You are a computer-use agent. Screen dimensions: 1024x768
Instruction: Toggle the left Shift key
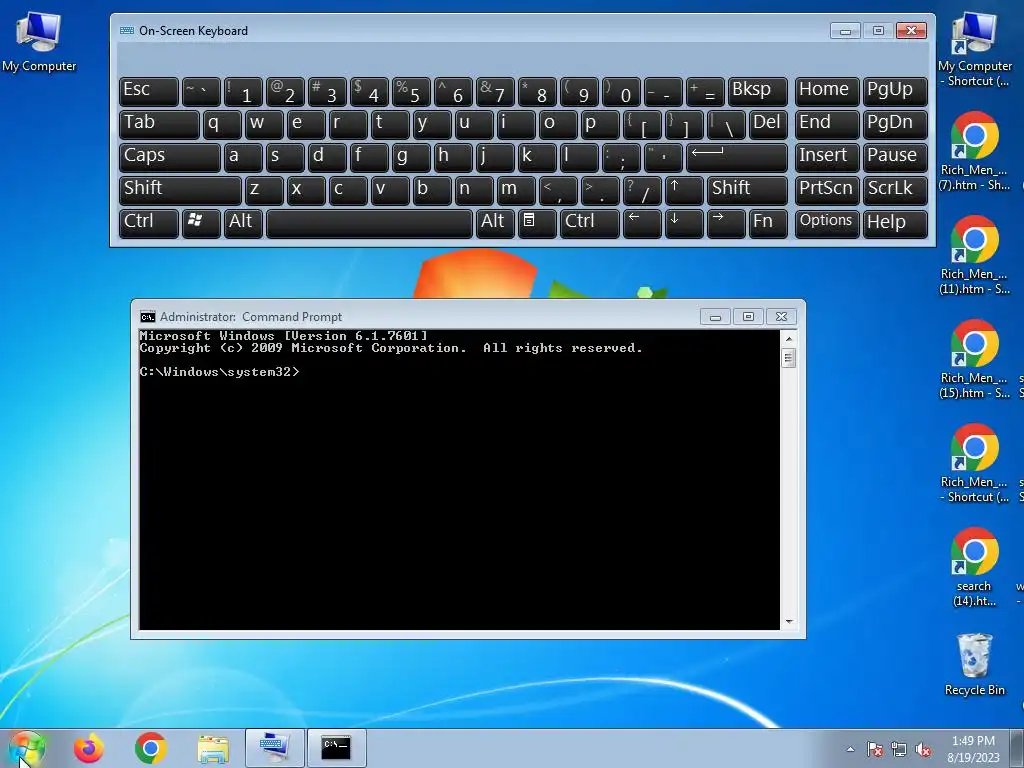pos(180,189)
